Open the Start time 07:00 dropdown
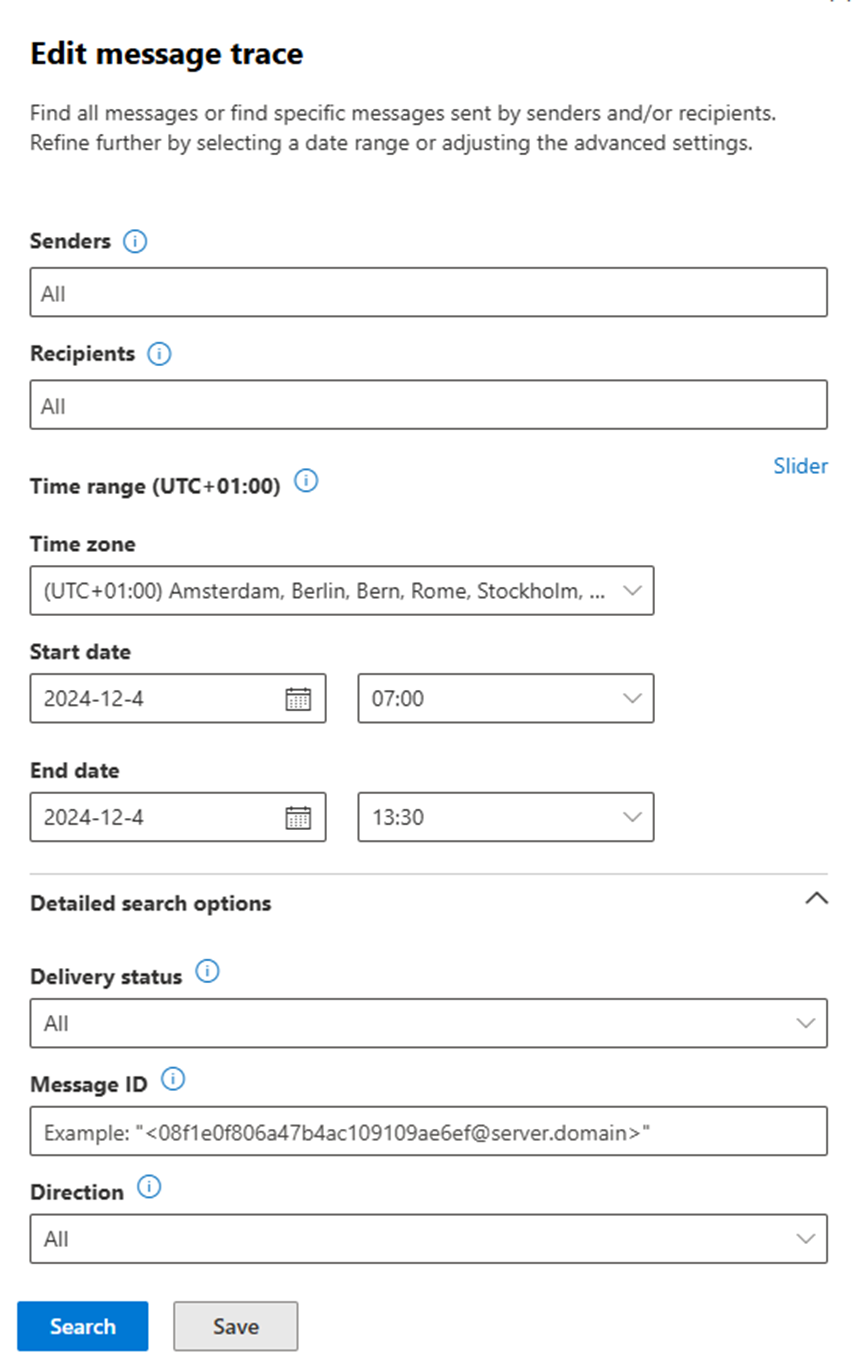 [x=505, y=699]
